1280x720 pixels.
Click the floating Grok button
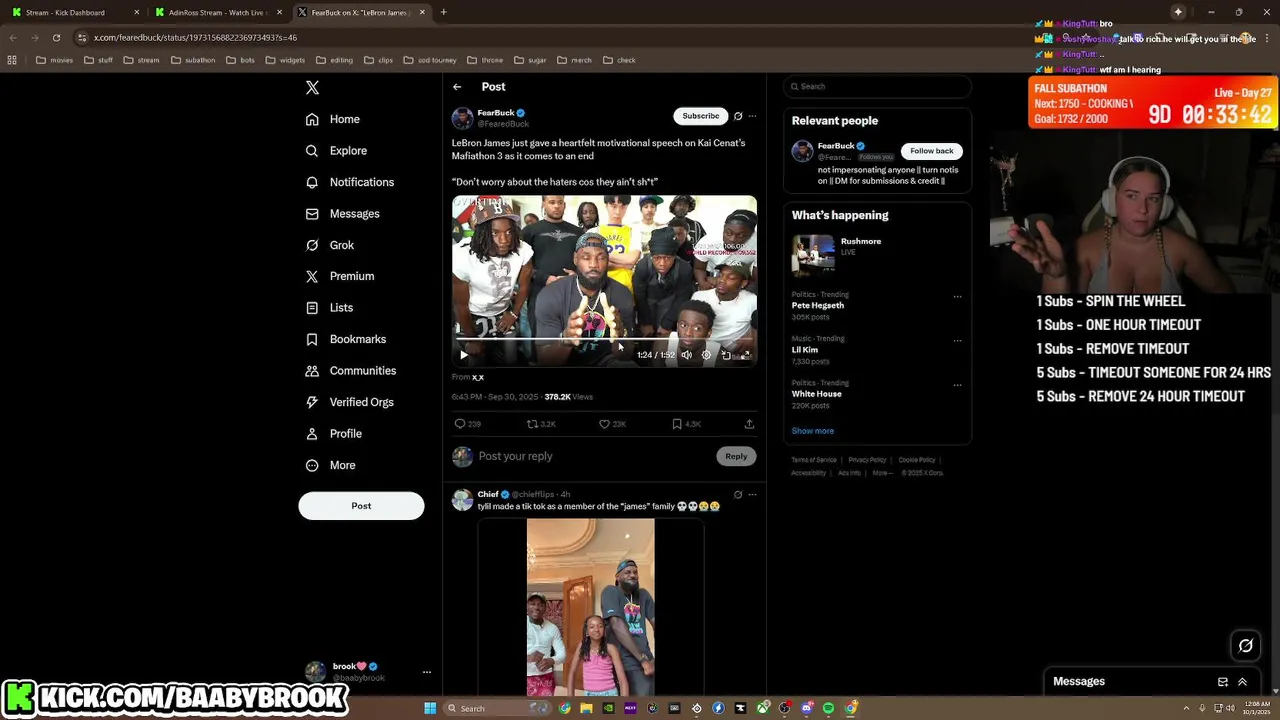click(x=1246, y=645)
